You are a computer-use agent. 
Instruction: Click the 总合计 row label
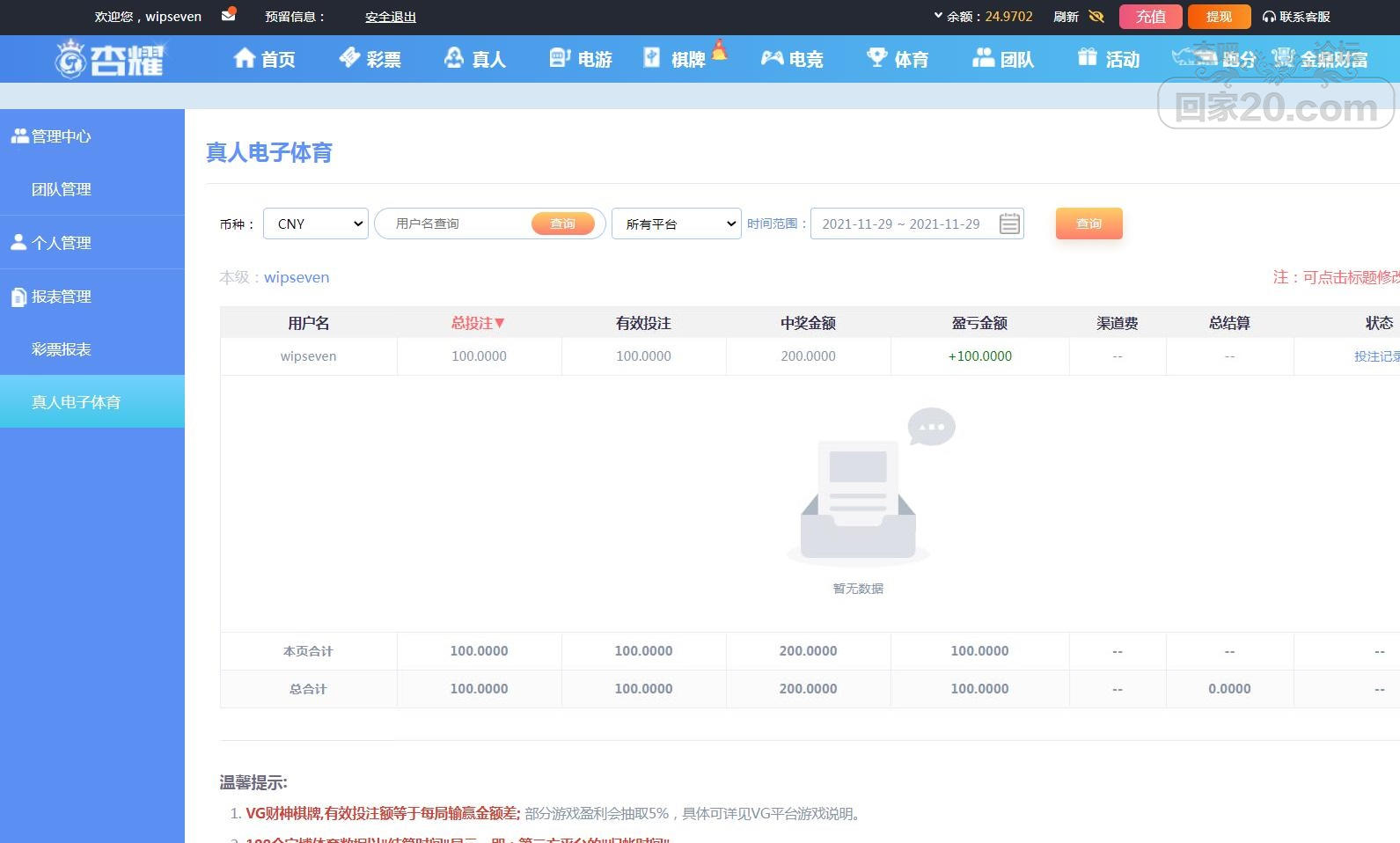pos(308,689)
